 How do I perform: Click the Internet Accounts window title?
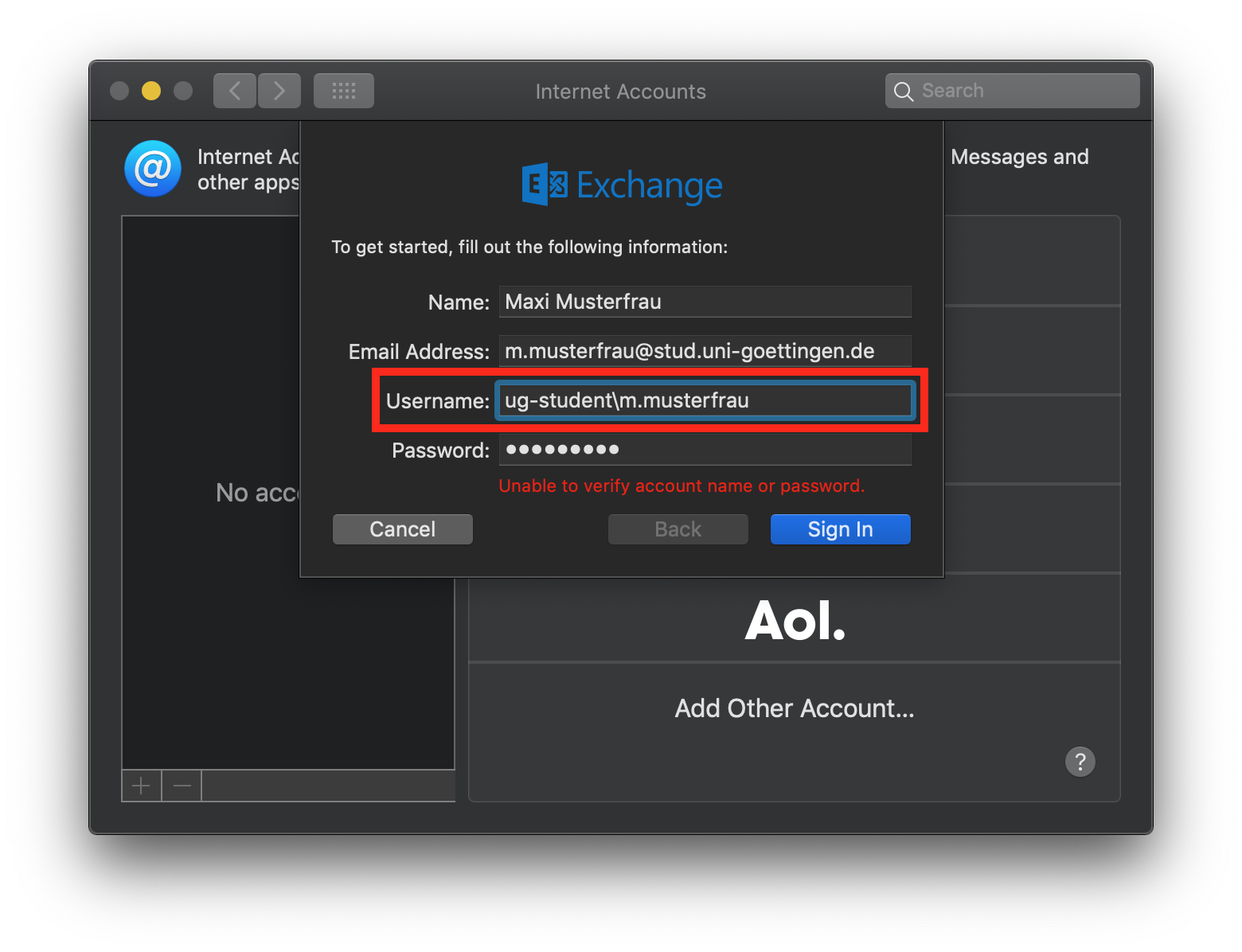(621, 92)
